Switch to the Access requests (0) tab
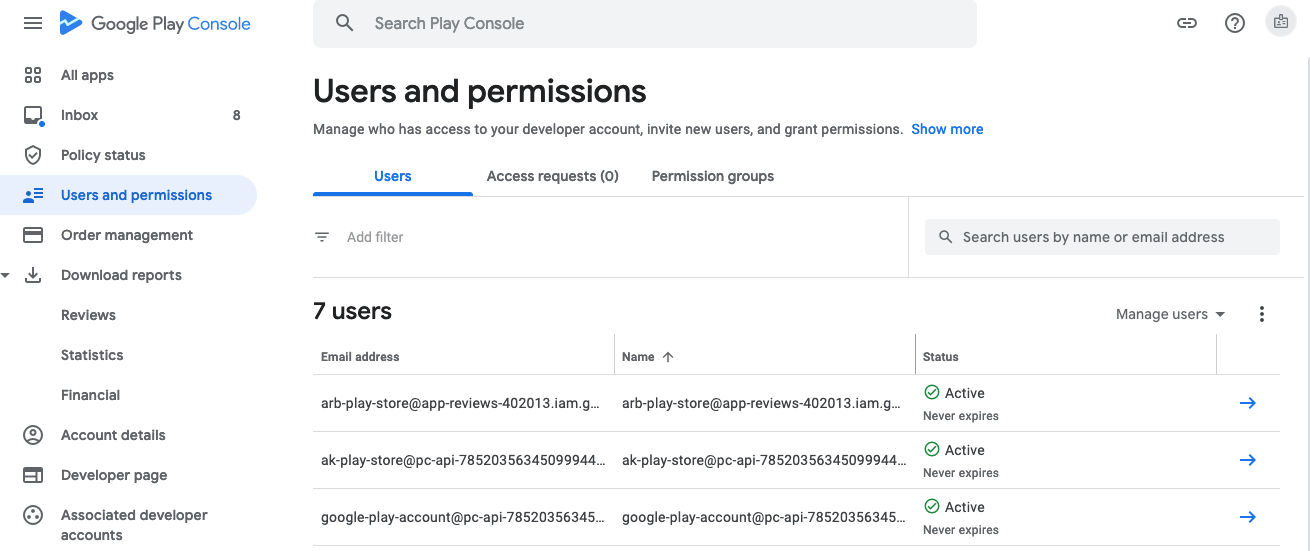This screenshot has height=551, width=1310. 553,176
